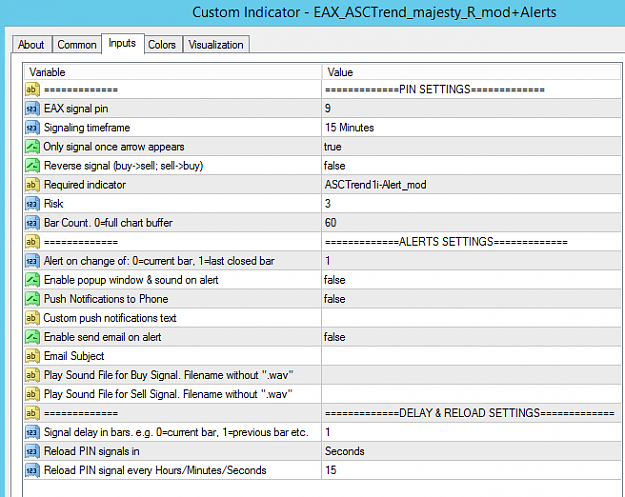Click the bool icon beside Only signal once arrow appears
The width and height of the screenshot is (625, 497).
coord(32,147)
